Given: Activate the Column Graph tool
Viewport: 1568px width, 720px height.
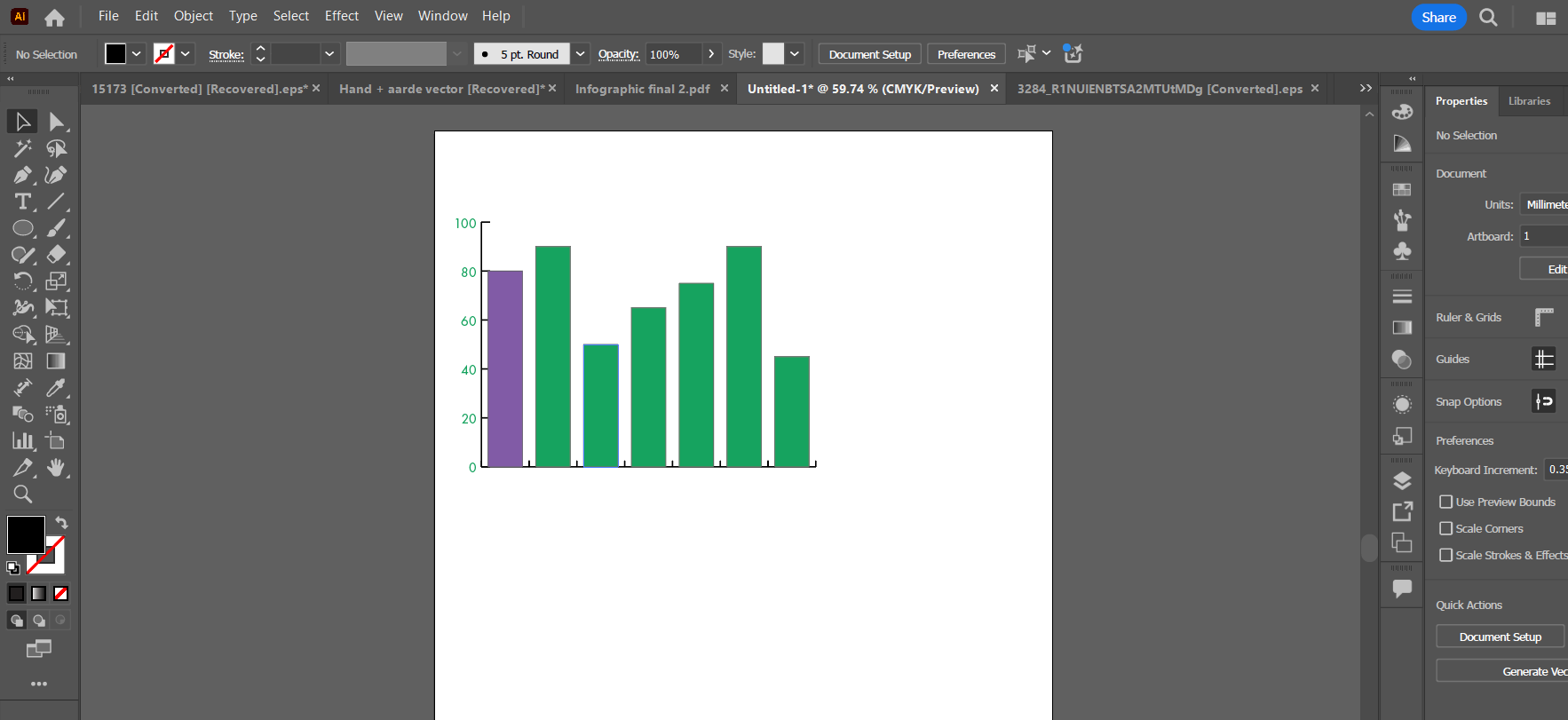Looking at the screenshot, I should click(22, 441).
